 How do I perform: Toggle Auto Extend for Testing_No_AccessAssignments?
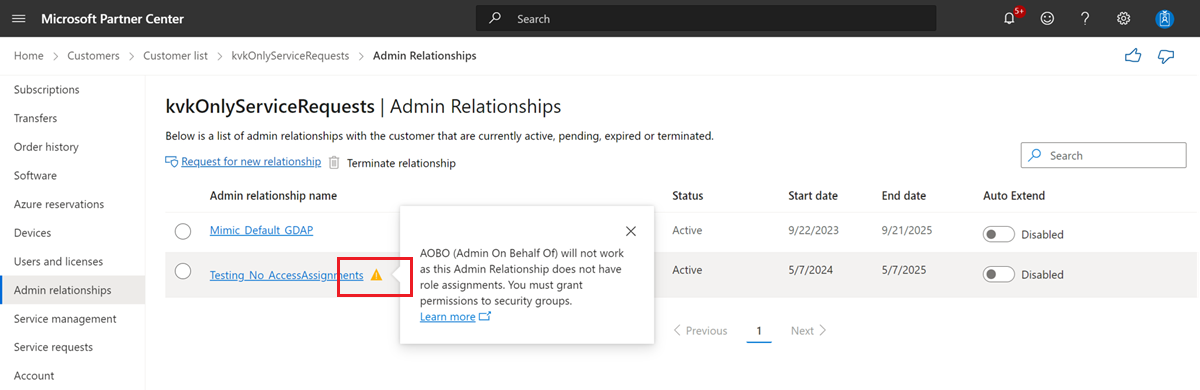point(999,274)
